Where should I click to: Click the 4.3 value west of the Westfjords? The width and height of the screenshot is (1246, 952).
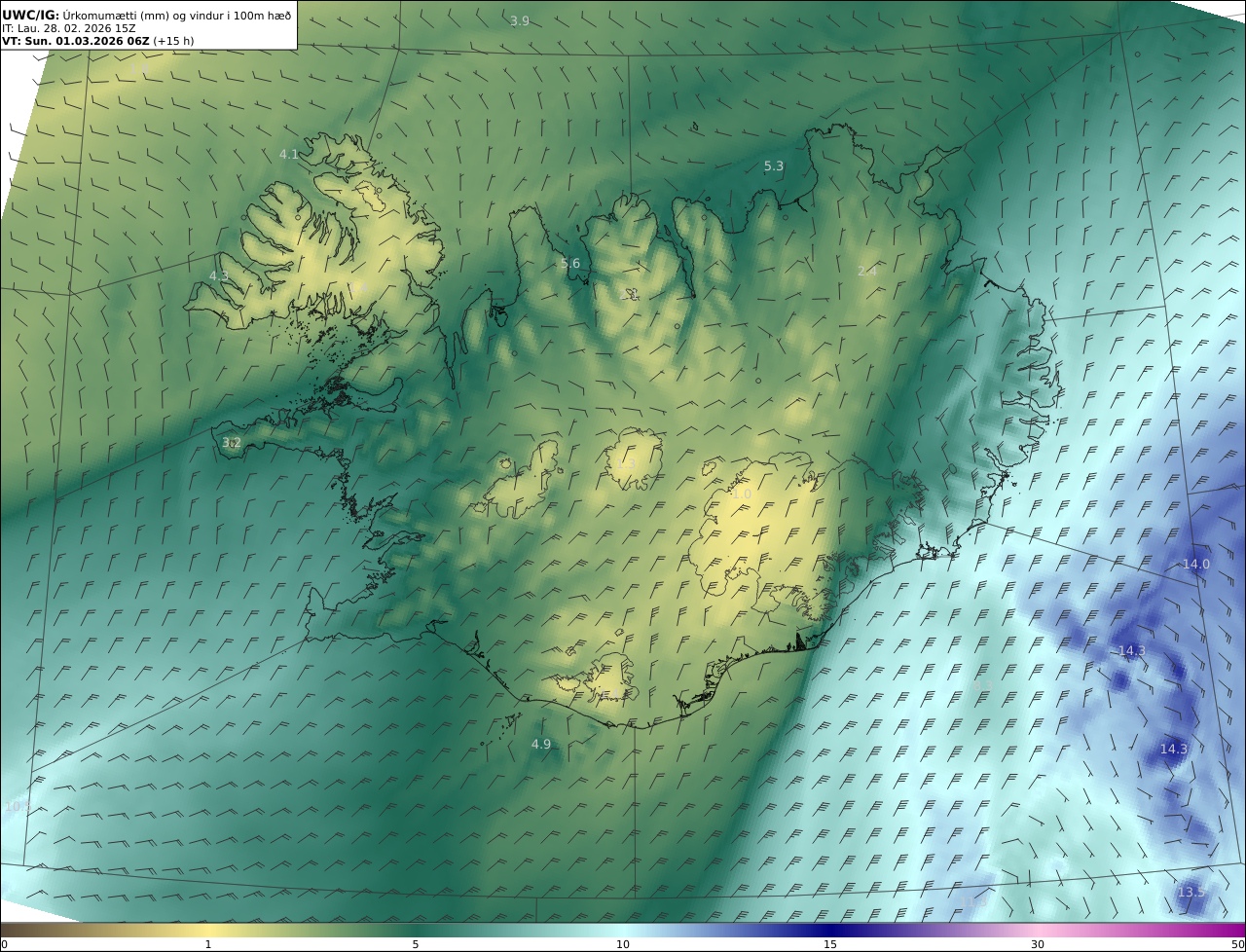(219, 276)
